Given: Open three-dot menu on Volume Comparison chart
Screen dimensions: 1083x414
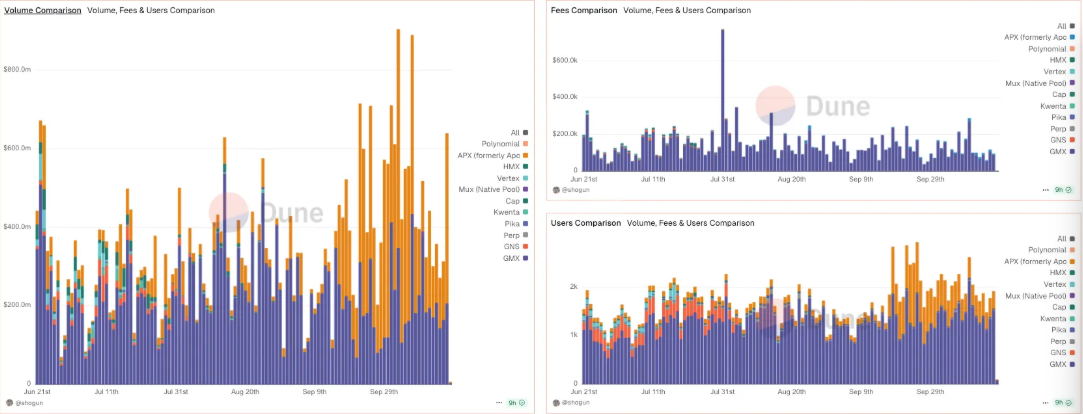Looking at the screenshot, I should (499, 402).
